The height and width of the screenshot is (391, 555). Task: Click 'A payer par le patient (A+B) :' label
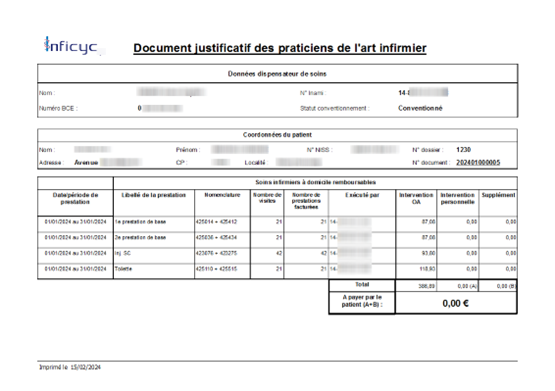pos(362,301)
